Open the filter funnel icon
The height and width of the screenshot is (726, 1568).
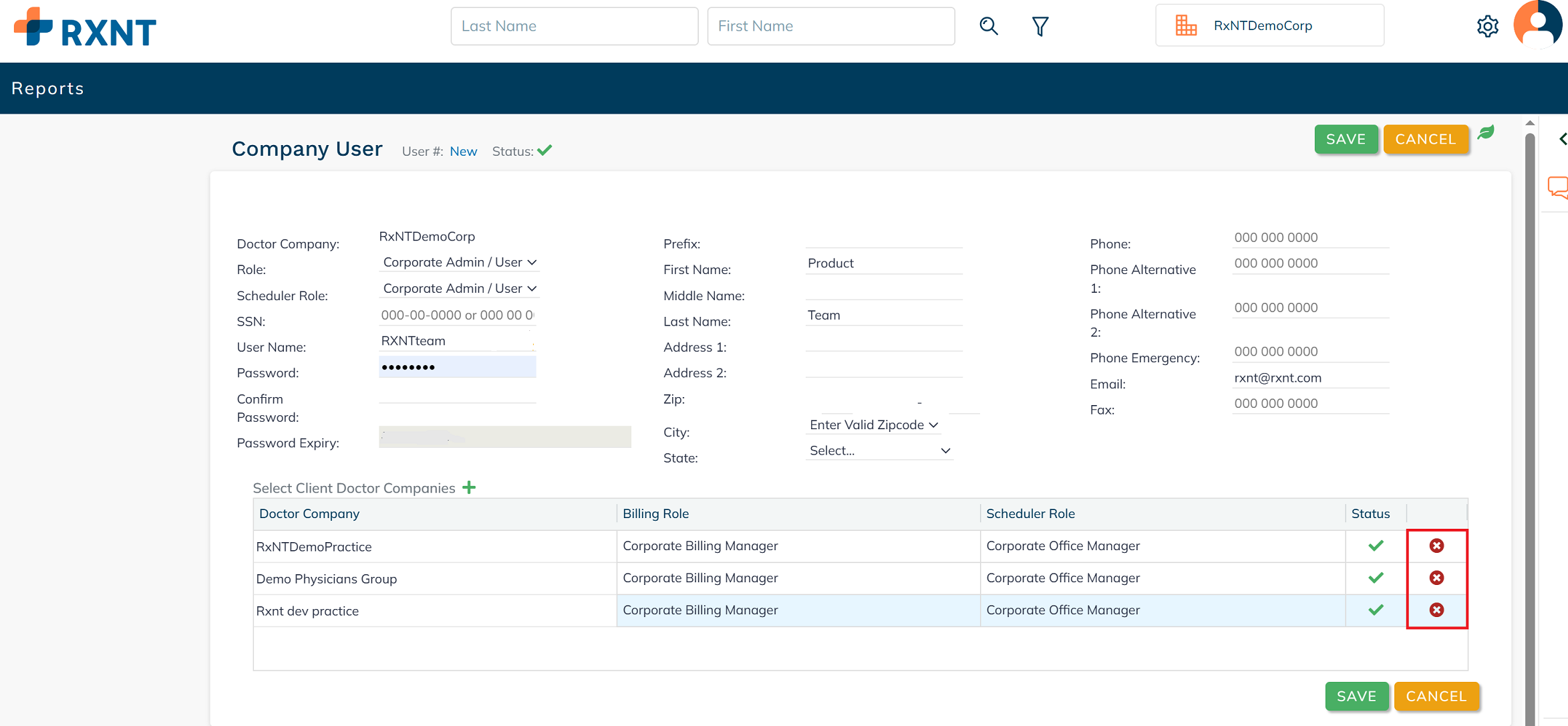coord(1040,27)
